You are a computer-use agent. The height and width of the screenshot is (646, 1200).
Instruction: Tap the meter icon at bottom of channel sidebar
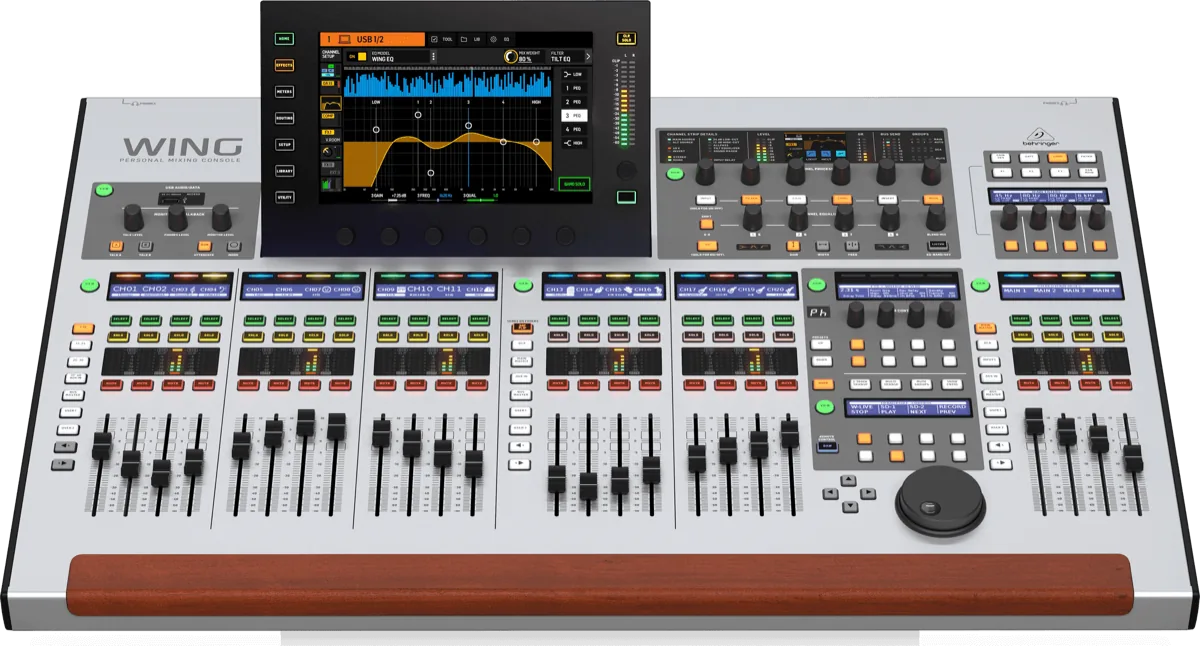click(331, 185)
